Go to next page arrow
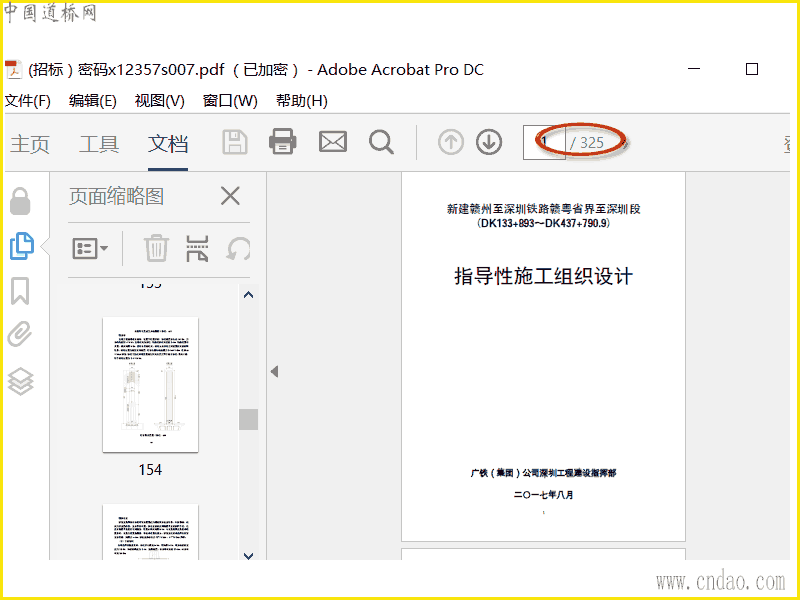This screenshot has height=600, width=800. (x=489, y=142)
